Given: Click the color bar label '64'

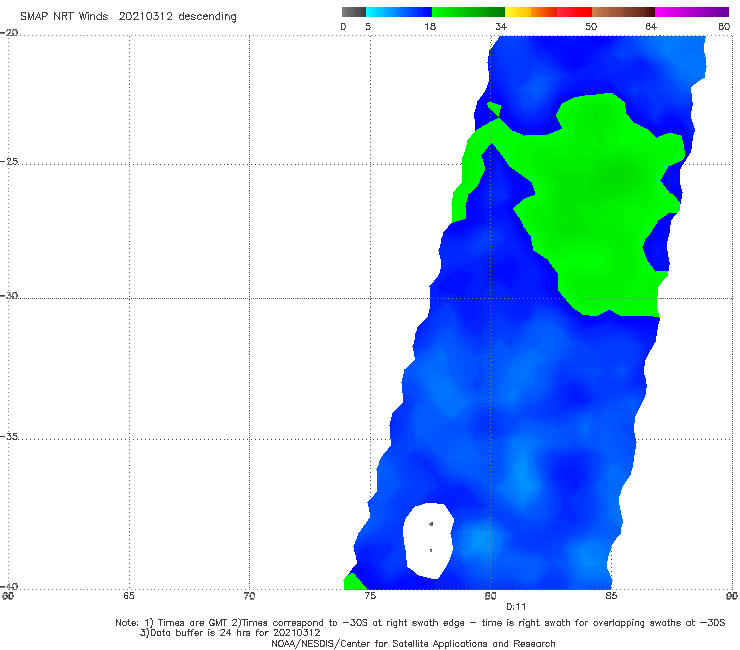Looking at the screenshot, I should pos(651,26).
